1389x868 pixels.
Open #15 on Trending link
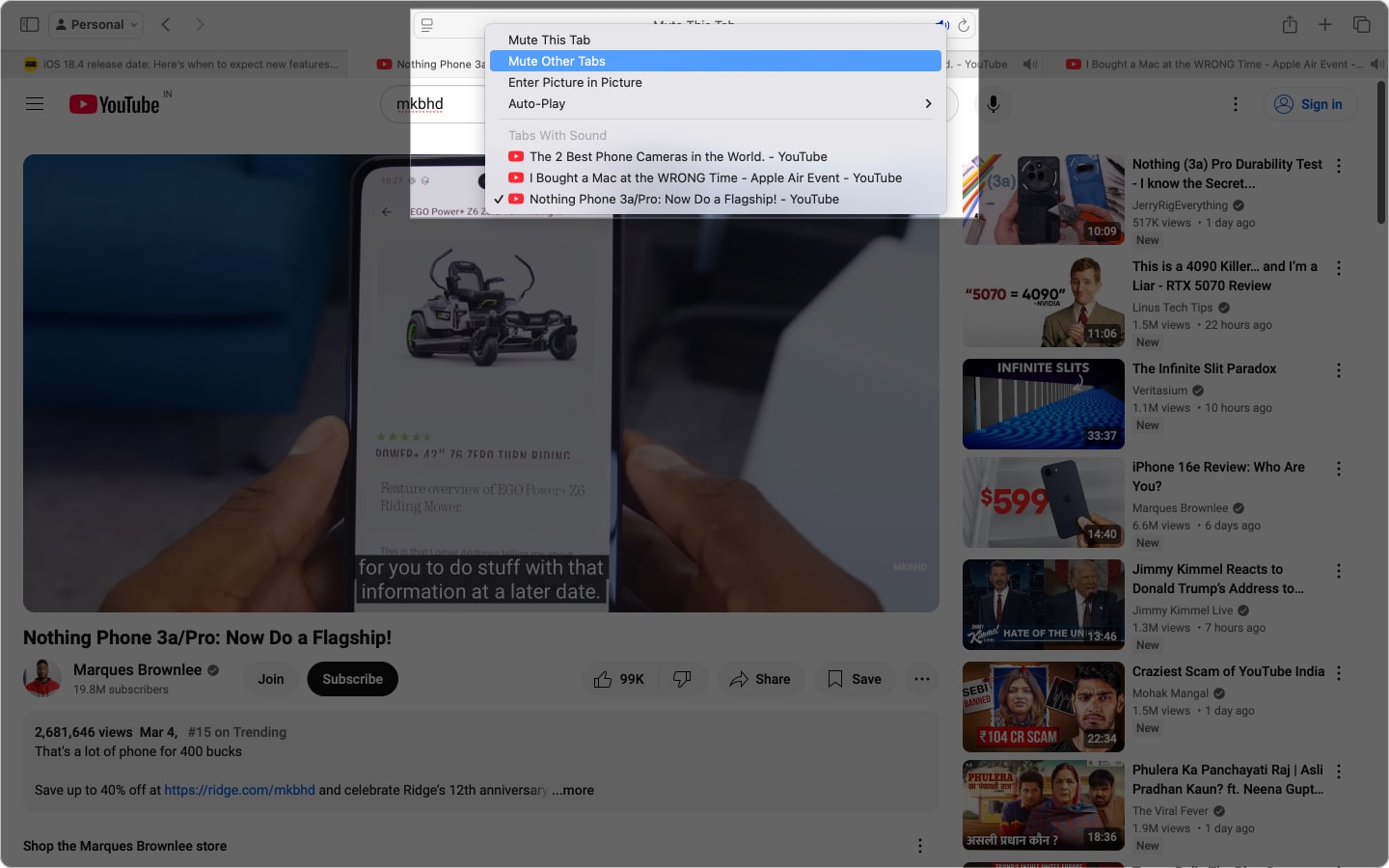237,732
